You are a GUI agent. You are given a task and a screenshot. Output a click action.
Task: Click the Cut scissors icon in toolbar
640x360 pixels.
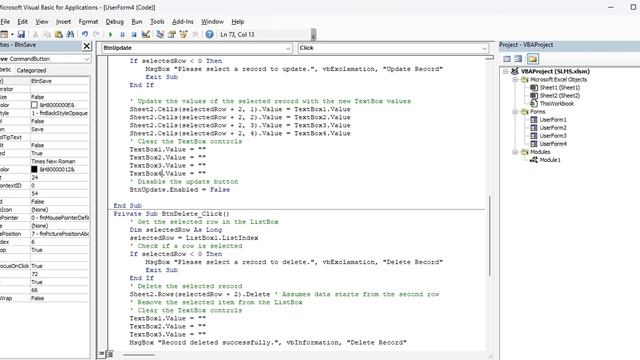click(x=36, y=35)
